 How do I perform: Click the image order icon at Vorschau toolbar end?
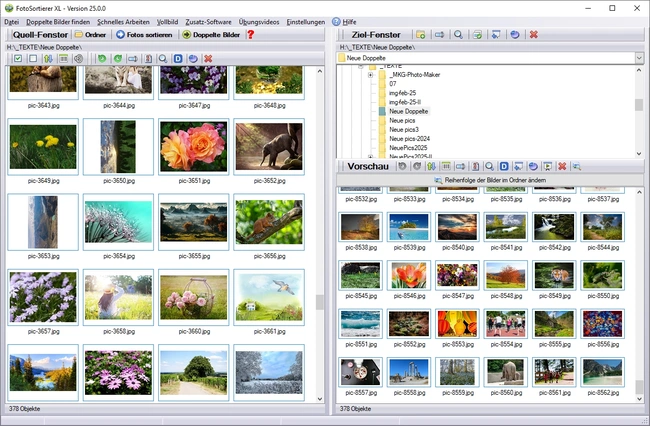pos(577,166)
